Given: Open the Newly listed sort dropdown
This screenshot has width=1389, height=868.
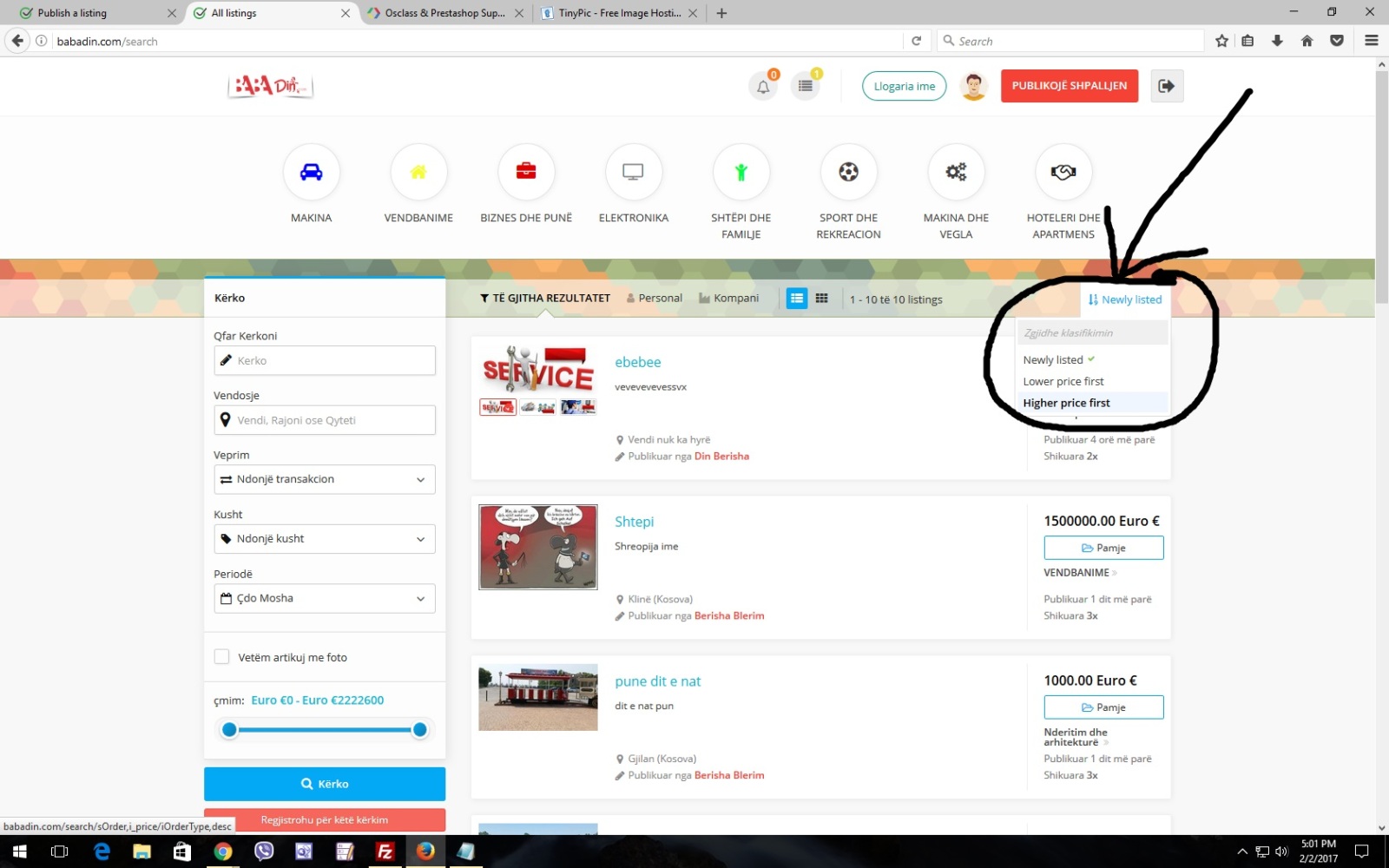Looking at the screenshot, I should 1124,299.
